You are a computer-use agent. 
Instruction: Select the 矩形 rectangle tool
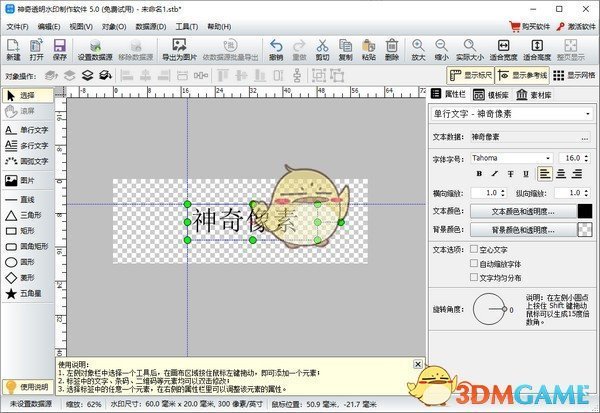click(x=28, y=231)
